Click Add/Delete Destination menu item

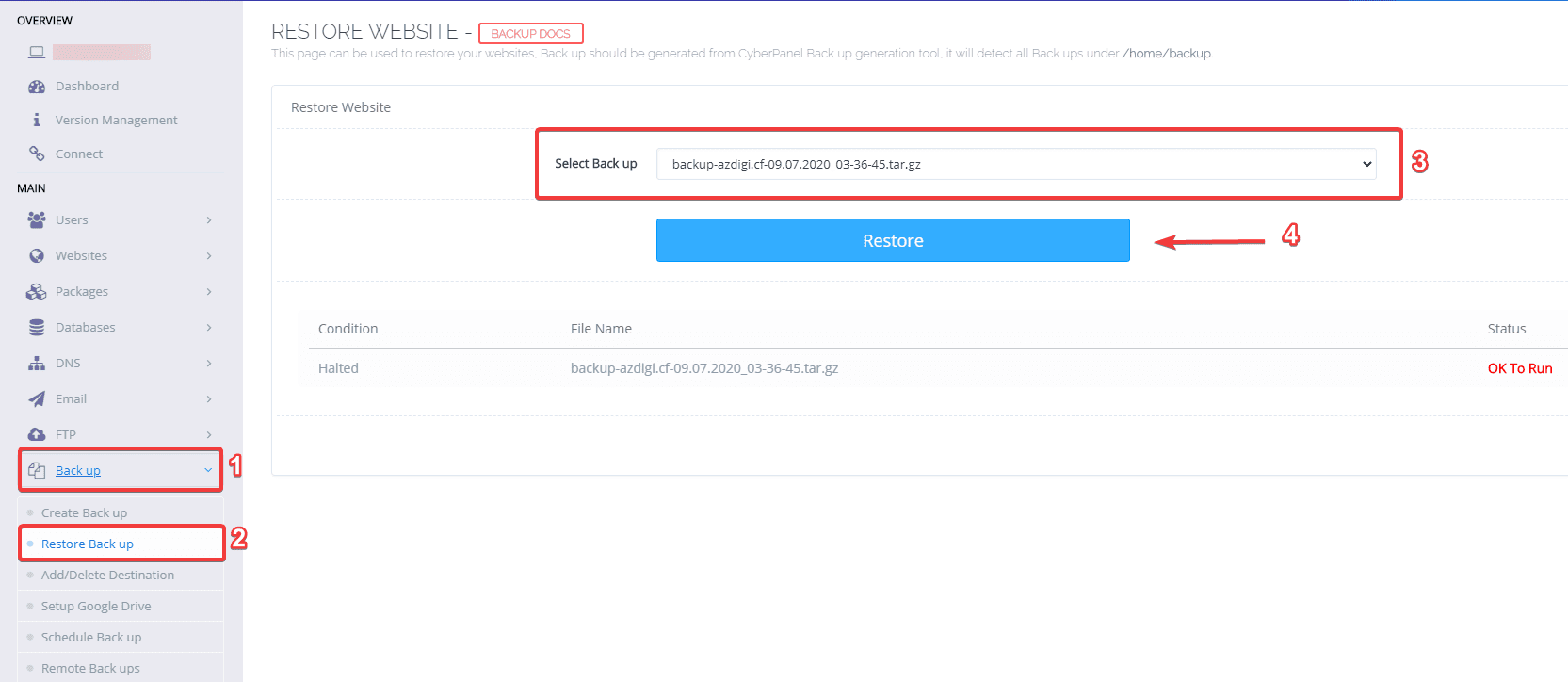[x=107, y=576]
